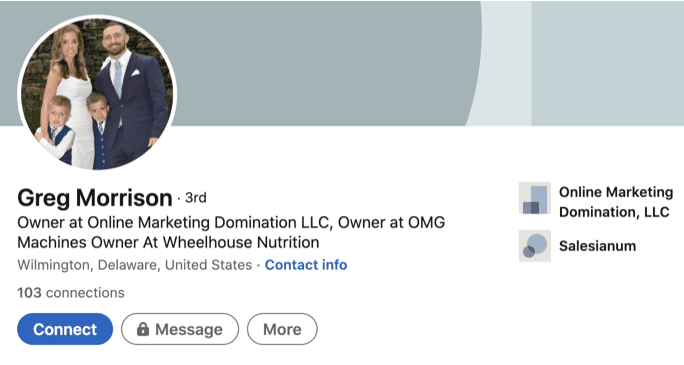Click the Connect button

(65, 329)
